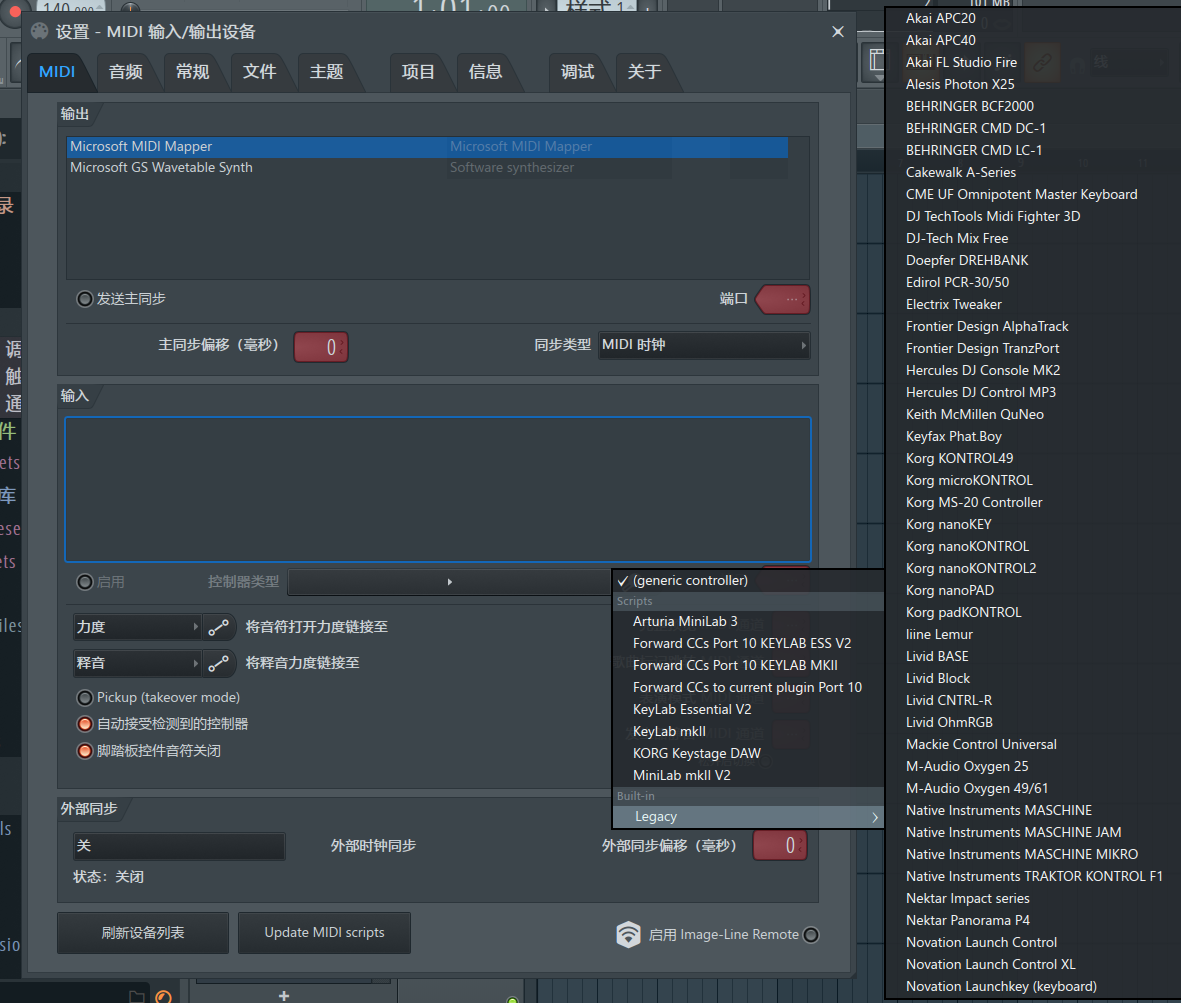
Task: Choose CME UF Omnipotent Master Keyboard
Action: [1033, 194]
